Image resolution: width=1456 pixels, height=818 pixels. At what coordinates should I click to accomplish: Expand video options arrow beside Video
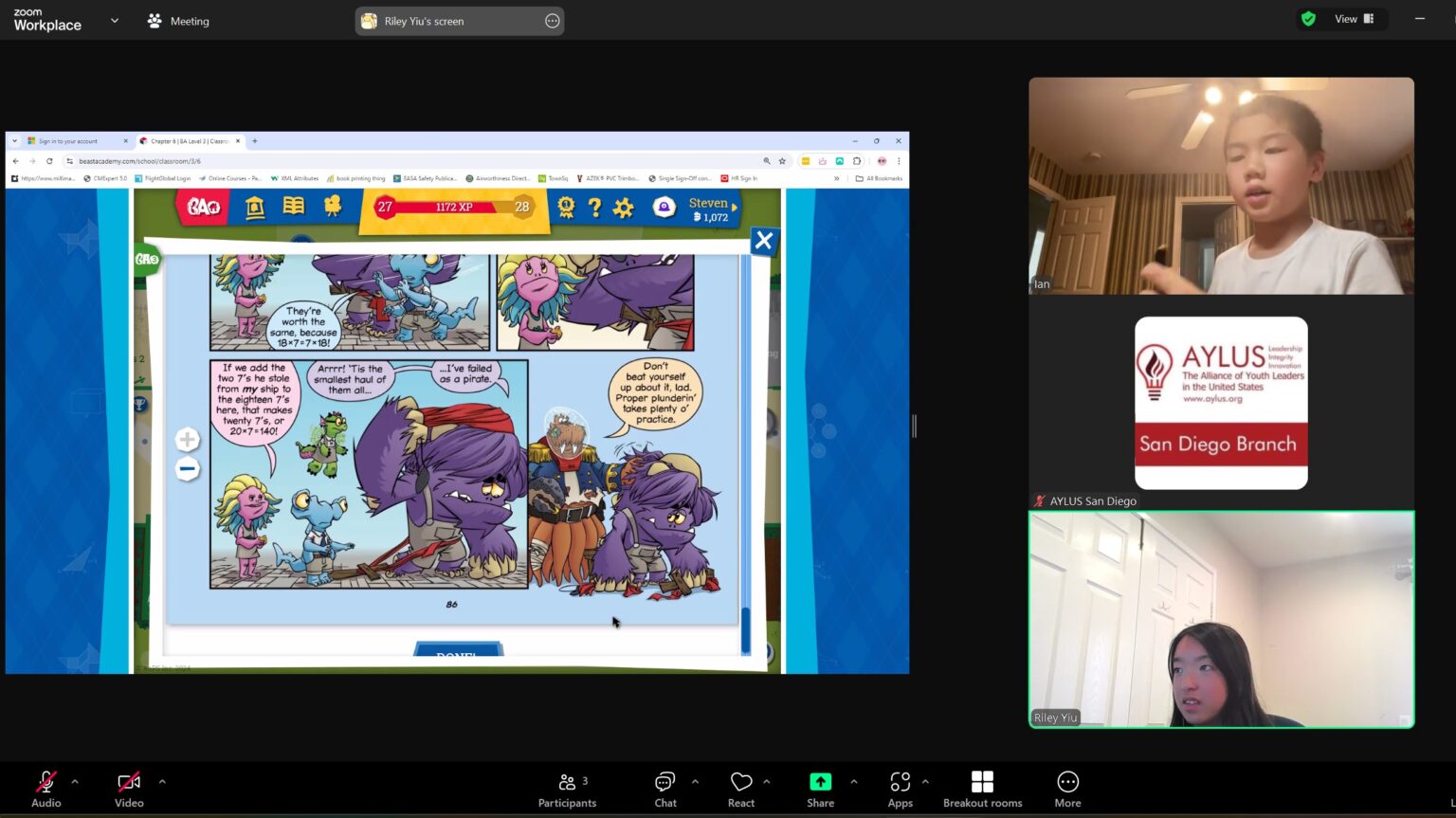tap(162, 782)
